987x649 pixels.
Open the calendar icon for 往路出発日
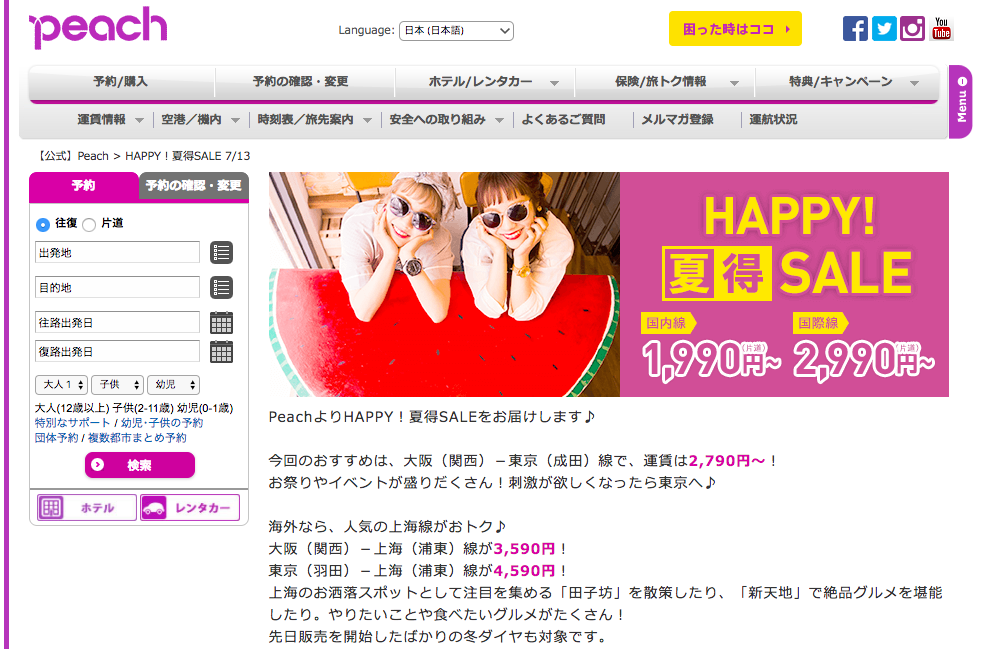221,323
